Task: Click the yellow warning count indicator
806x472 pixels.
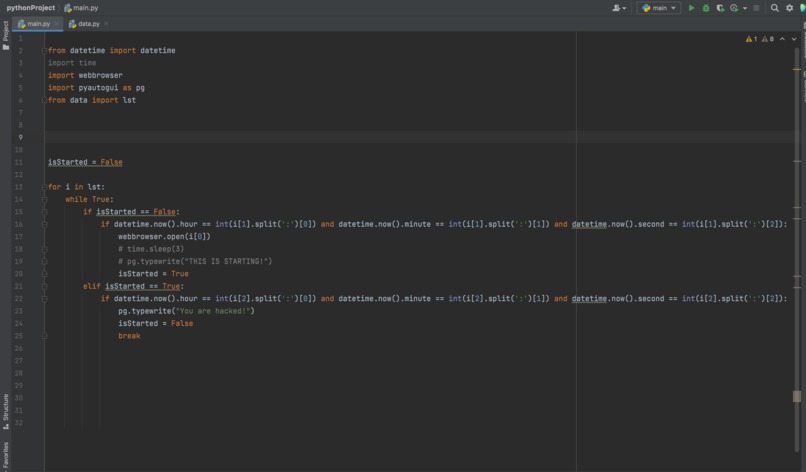Action: pos(751,39)
